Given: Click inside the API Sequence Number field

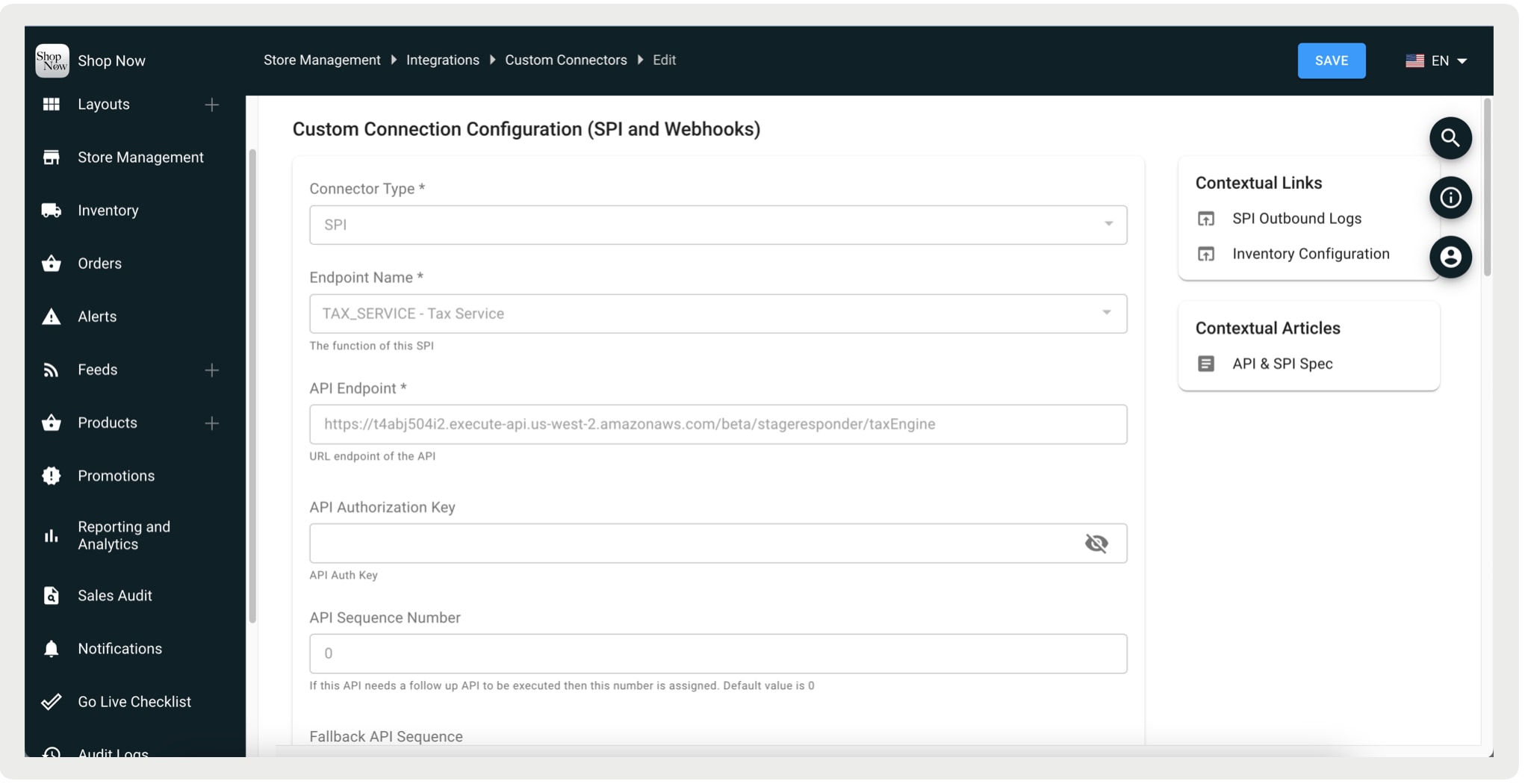Looking at the screenshot, I should click(717, 653).
